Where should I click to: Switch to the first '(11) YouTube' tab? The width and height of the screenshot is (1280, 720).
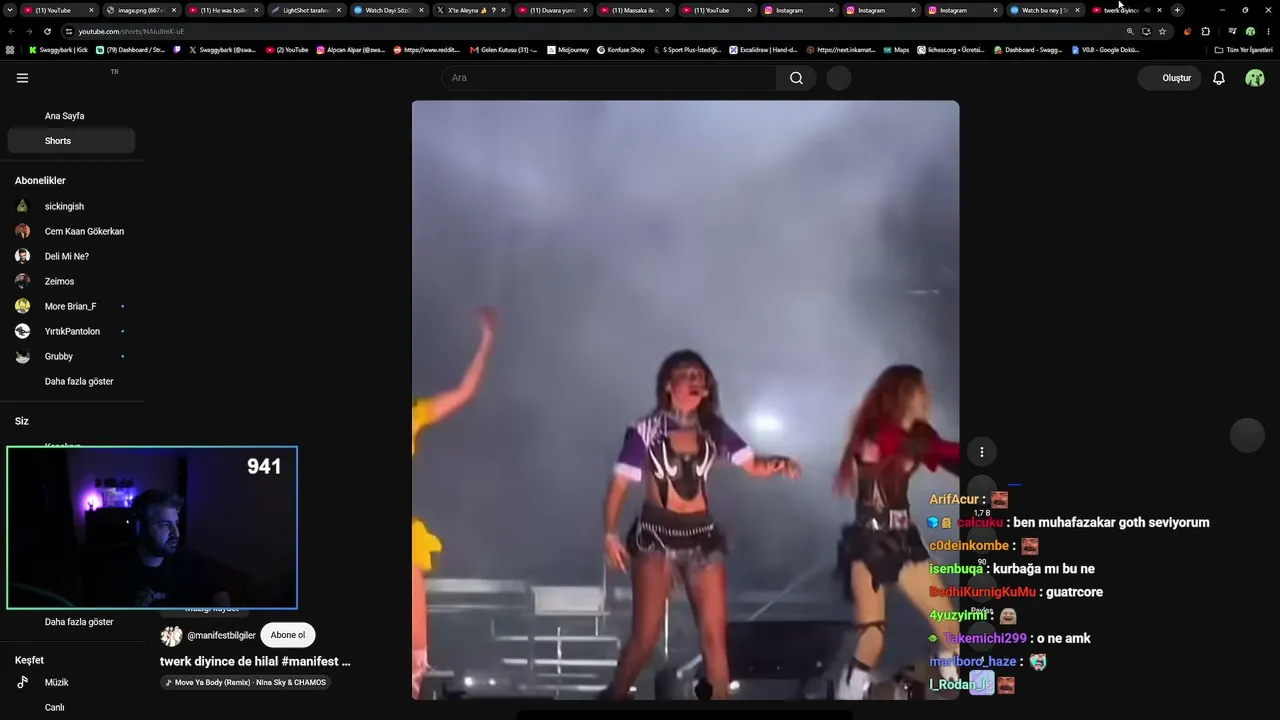pos(59,10)
